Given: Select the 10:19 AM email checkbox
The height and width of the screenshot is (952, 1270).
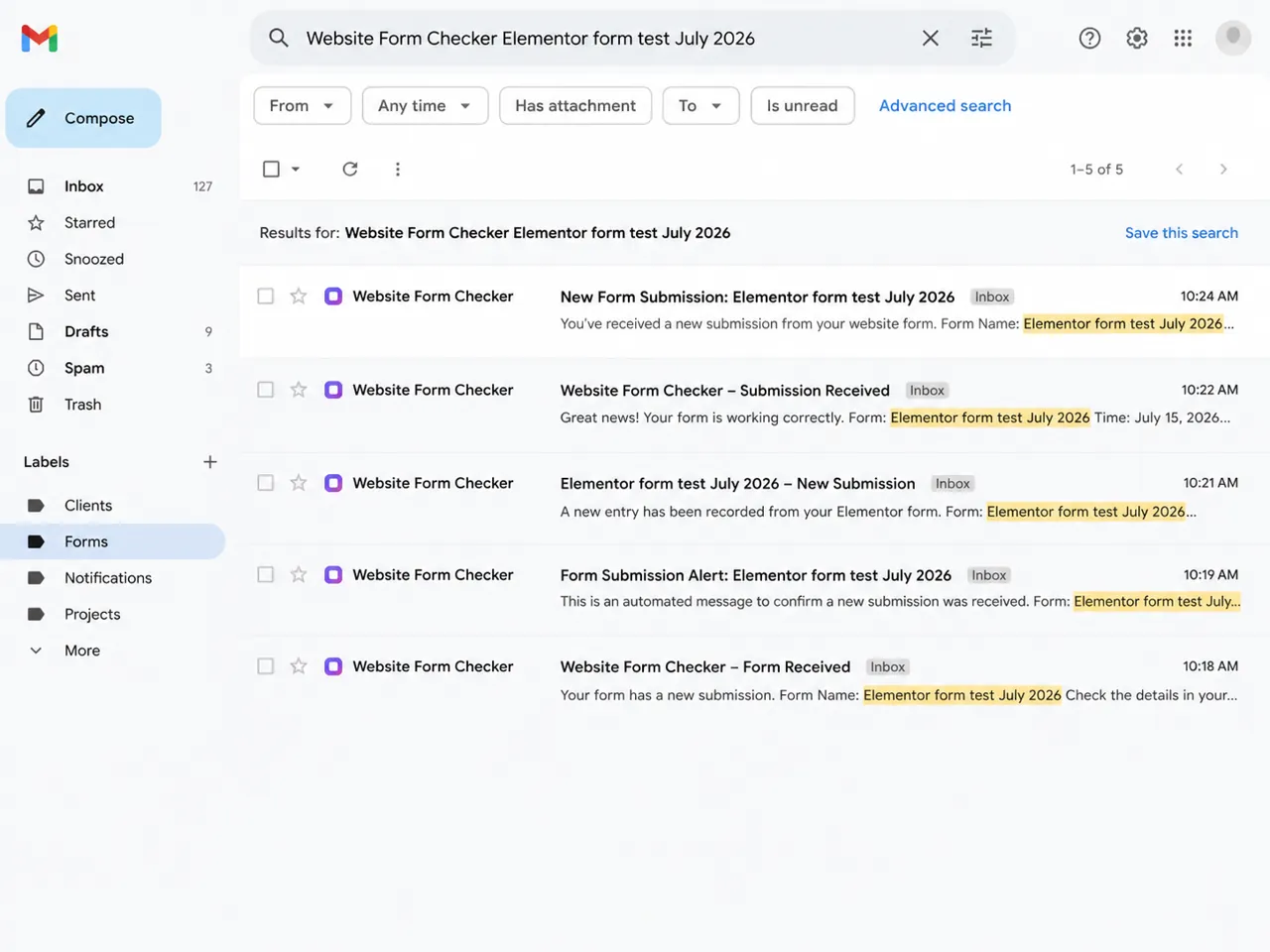Looking at the screenshot, I should tap(265, 574).
